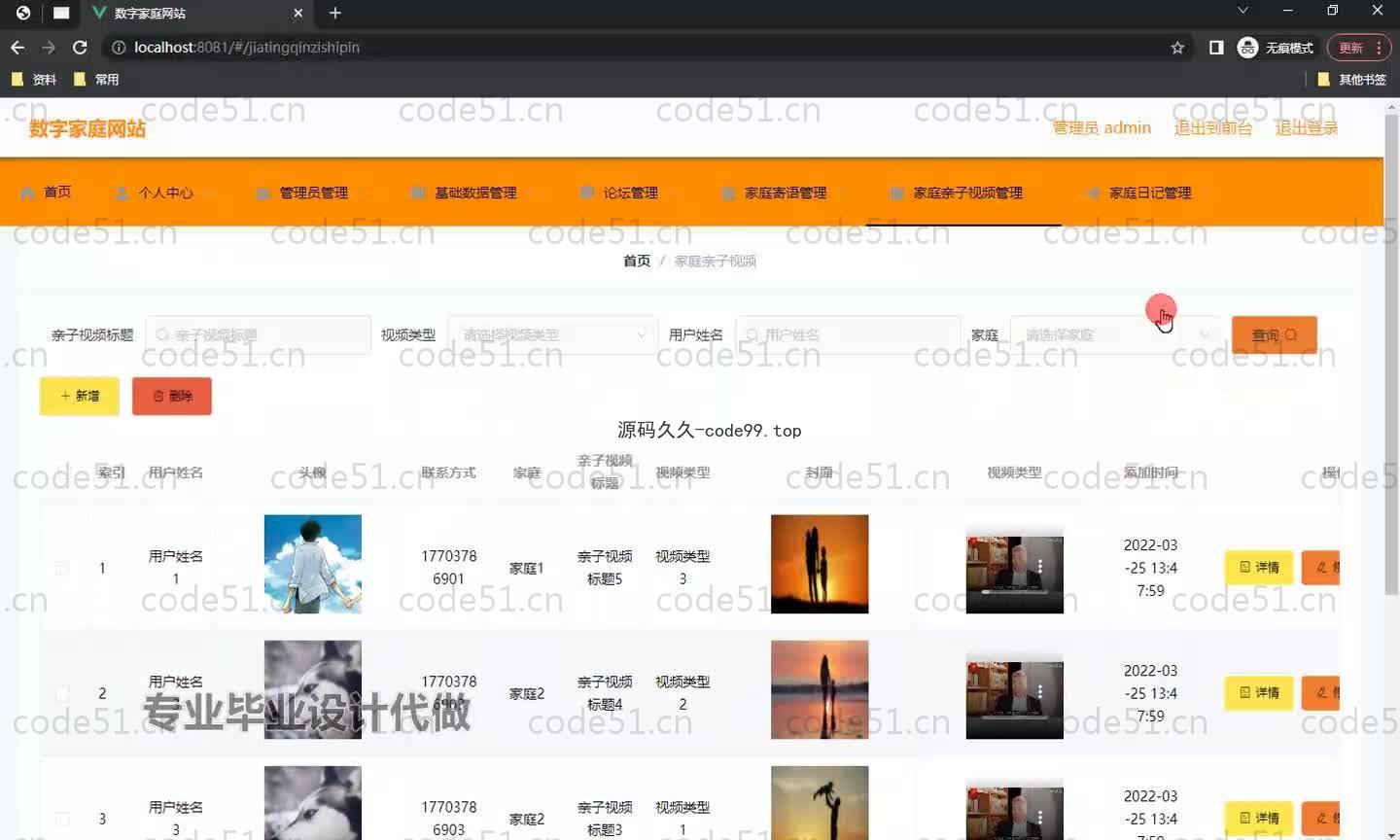1400x840 pixels.
Task: Click the 查询 search button
Action: [1275, 334]
